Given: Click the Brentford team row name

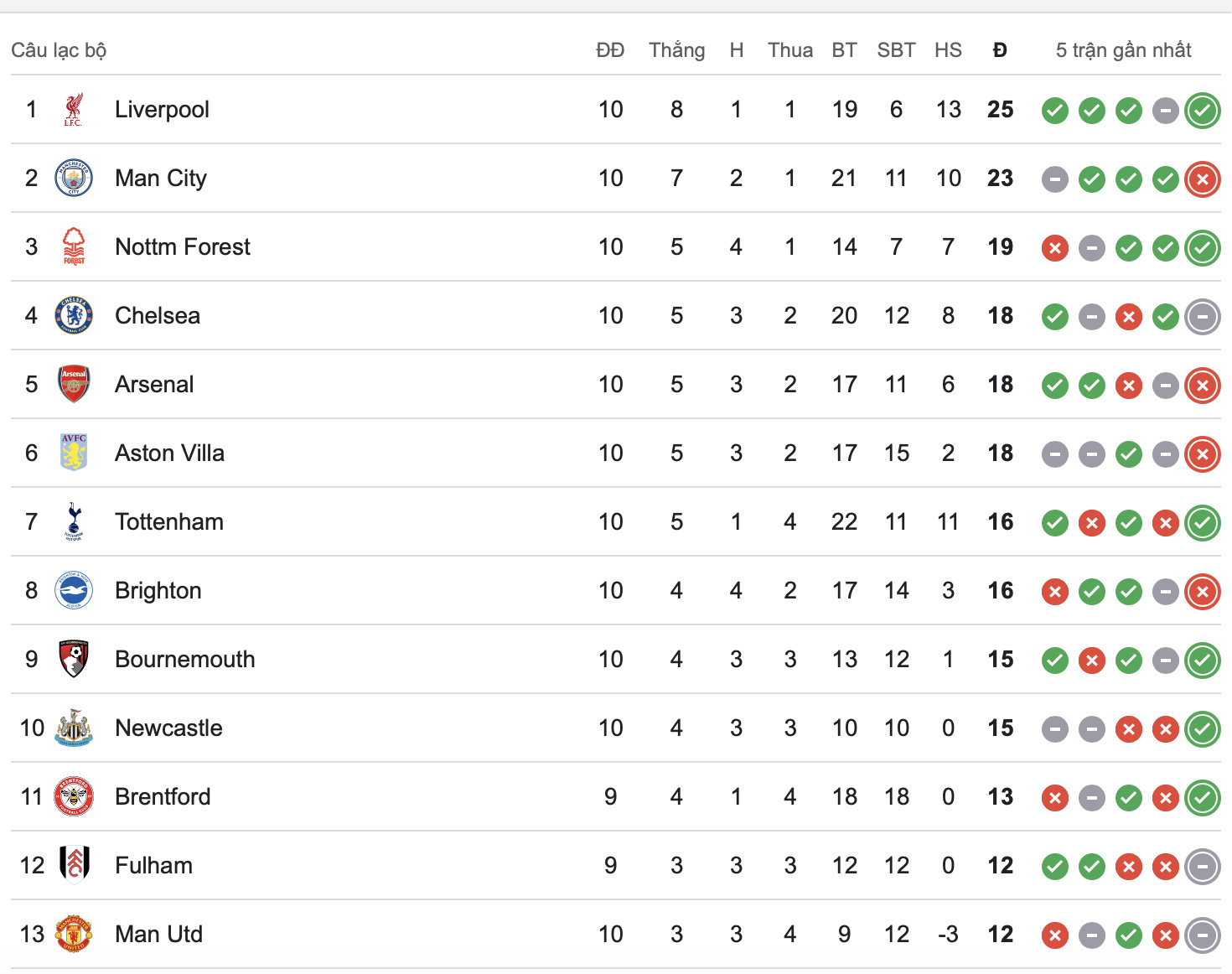Looking at the screenshot, I should click(x=163, y=797).
